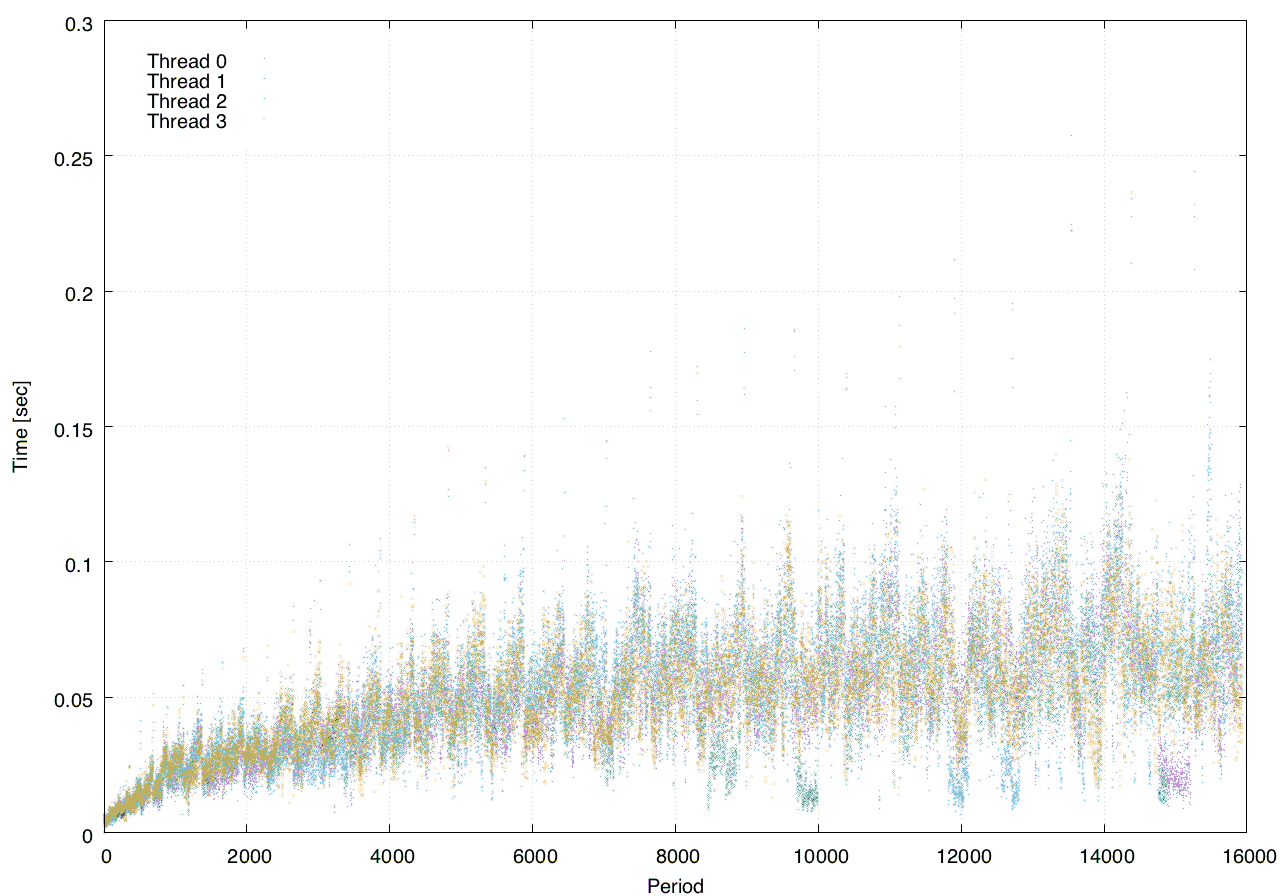Click the 2000 x-axis tick label
The height and width of the screenshot is (896, 1280).
coord(246,855)
